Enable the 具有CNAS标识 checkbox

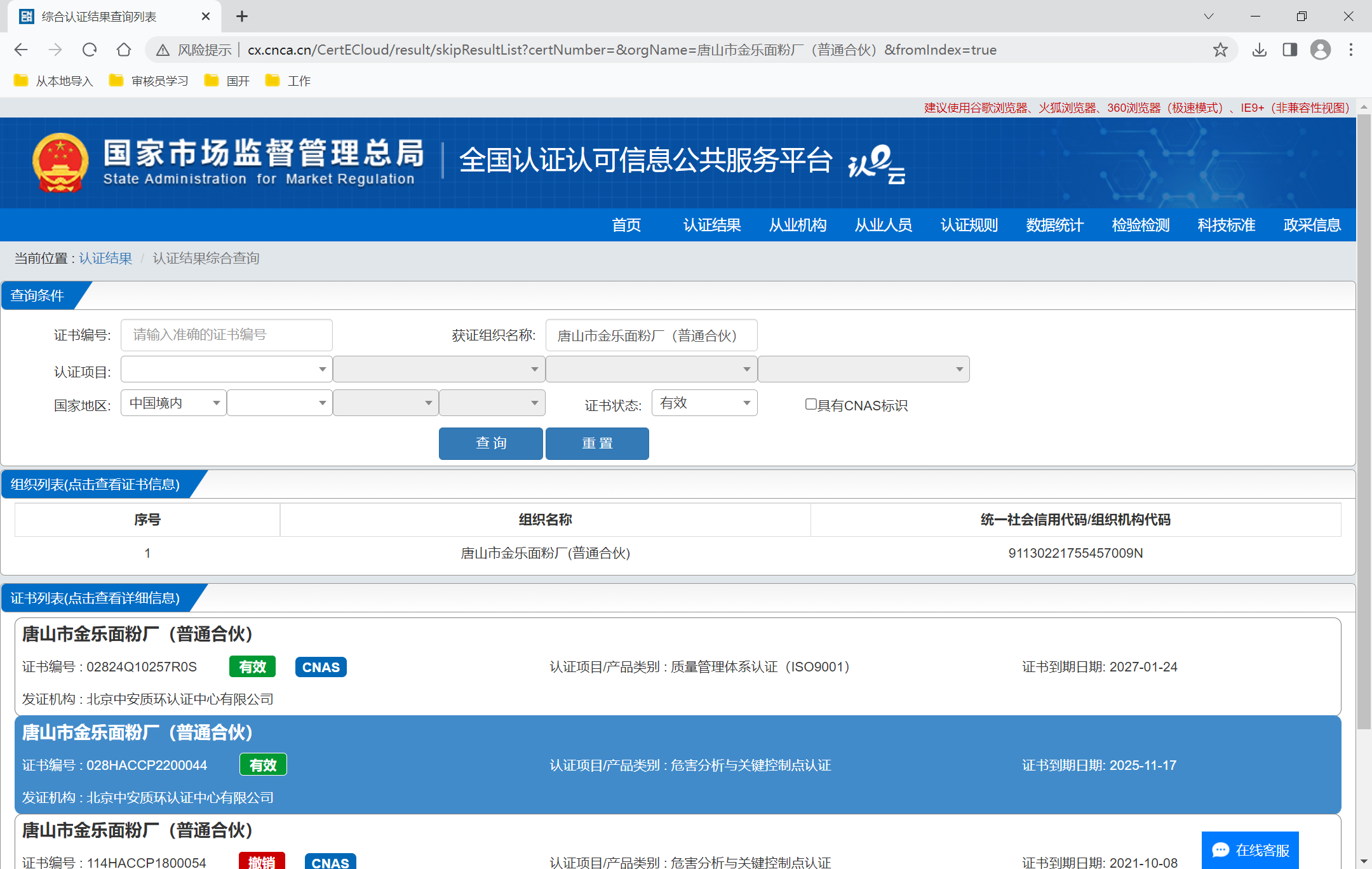[x=810, y=404]
